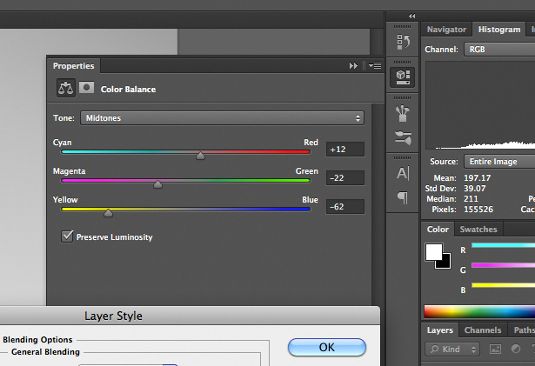Click the R color slider
The image size is (535, 366).
tap(503, 245)
